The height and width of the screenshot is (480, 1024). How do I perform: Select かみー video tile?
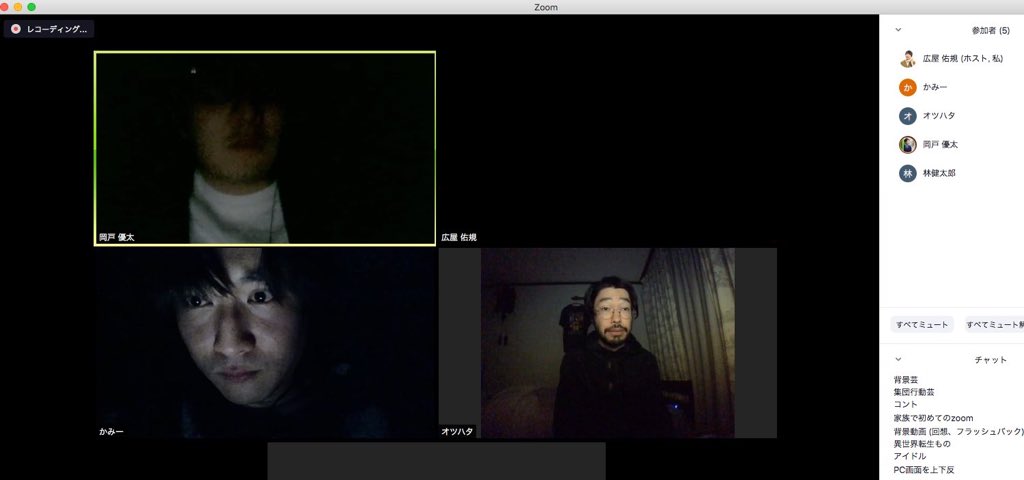(265, 343)
